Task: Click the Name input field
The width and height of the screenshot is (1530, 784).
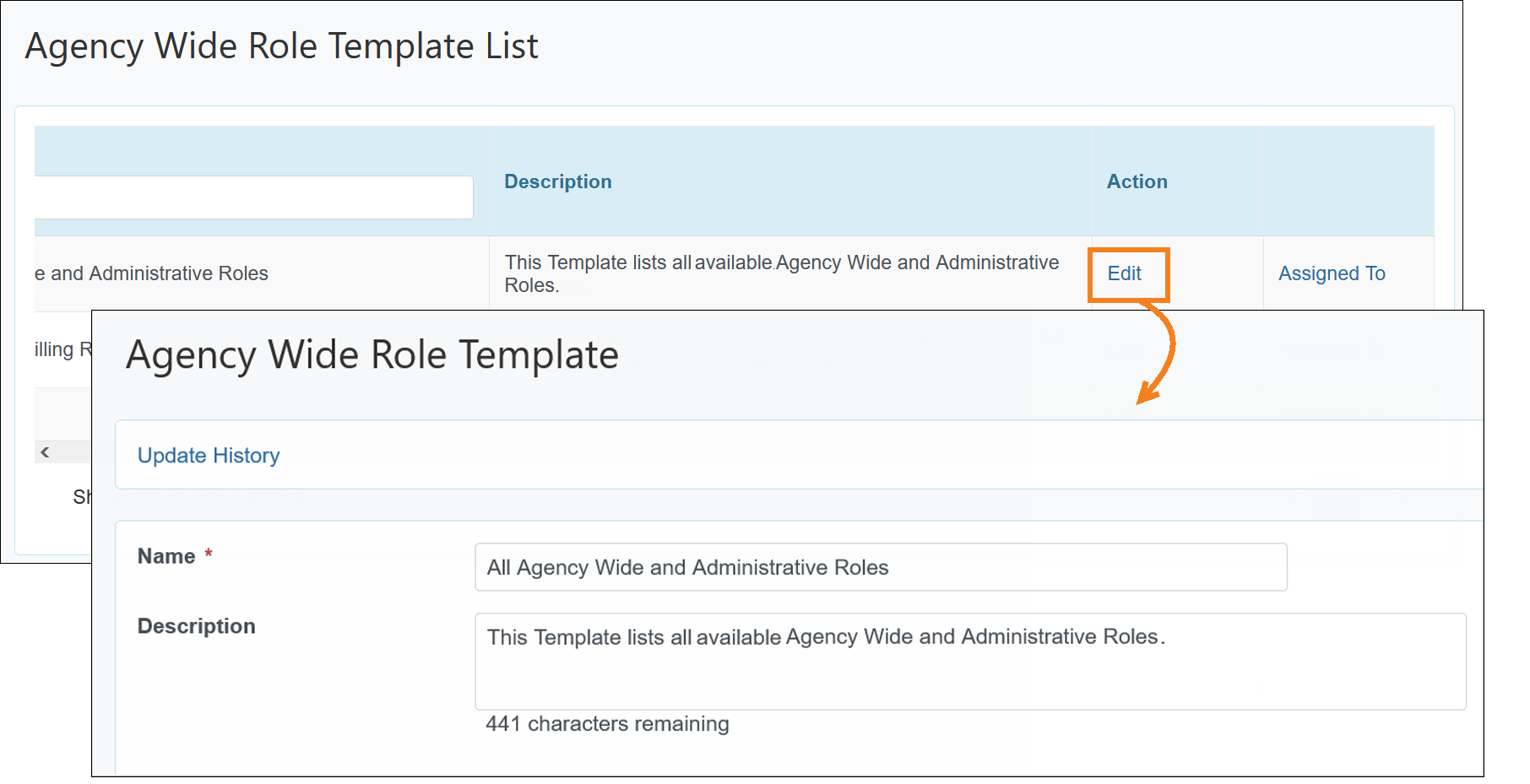Action: tap(881, 567)
